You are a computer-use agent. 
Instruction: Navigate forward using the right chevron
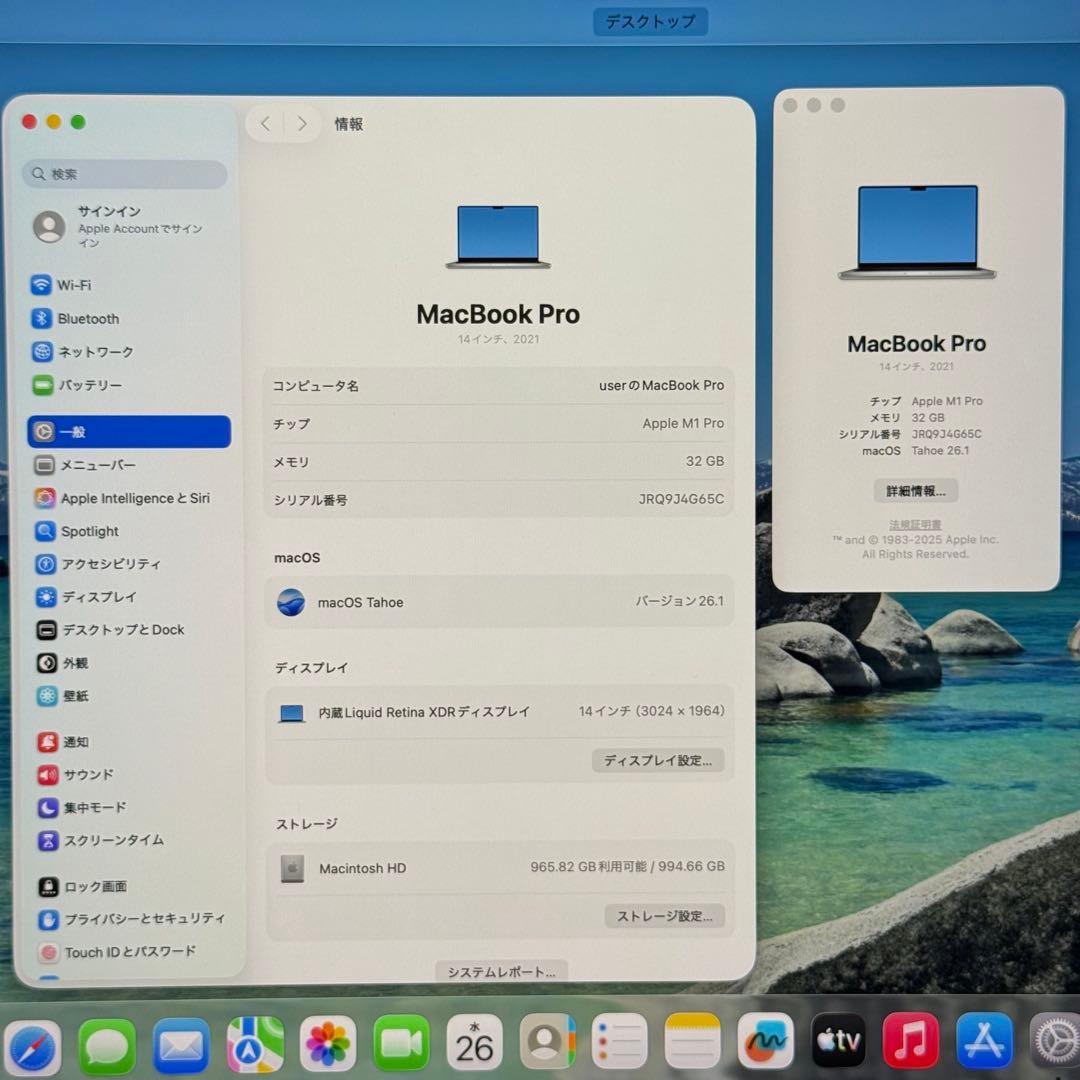[301, 123]
